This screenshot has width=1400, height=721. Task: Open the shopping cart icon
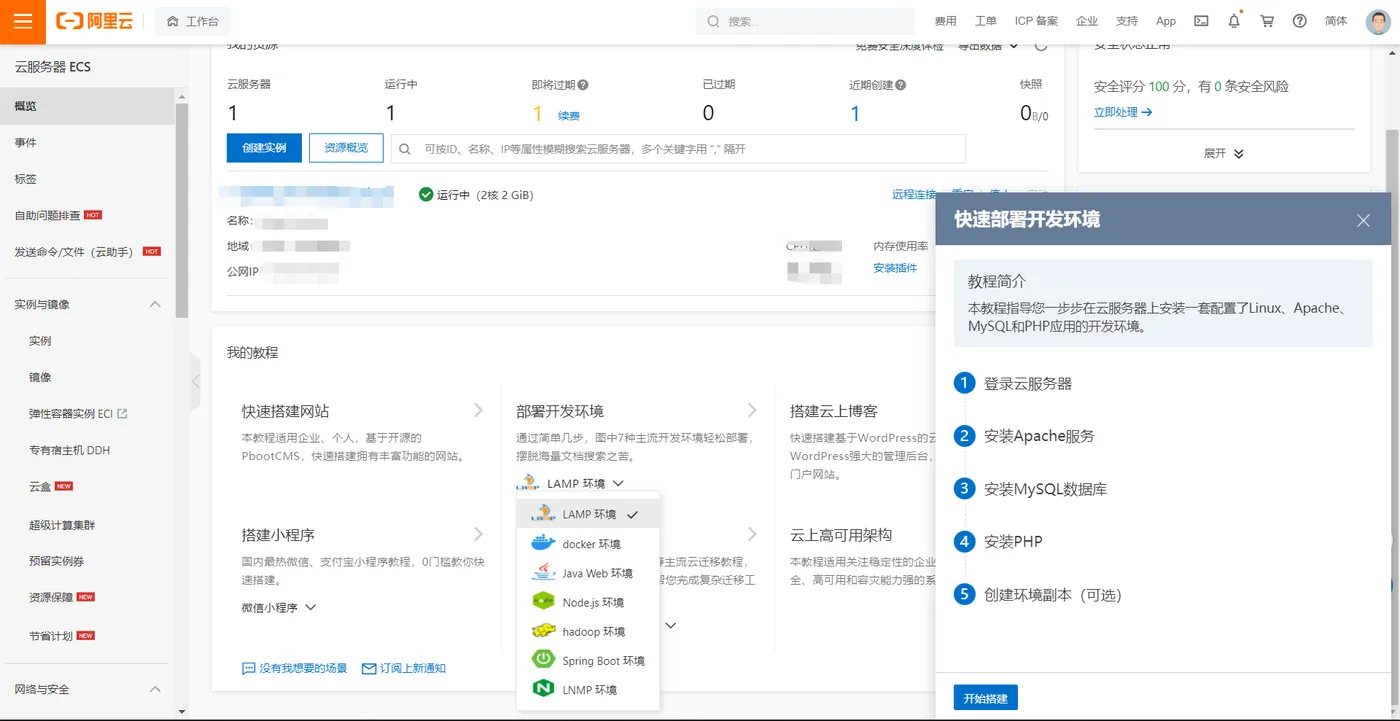pos(1267,21)
